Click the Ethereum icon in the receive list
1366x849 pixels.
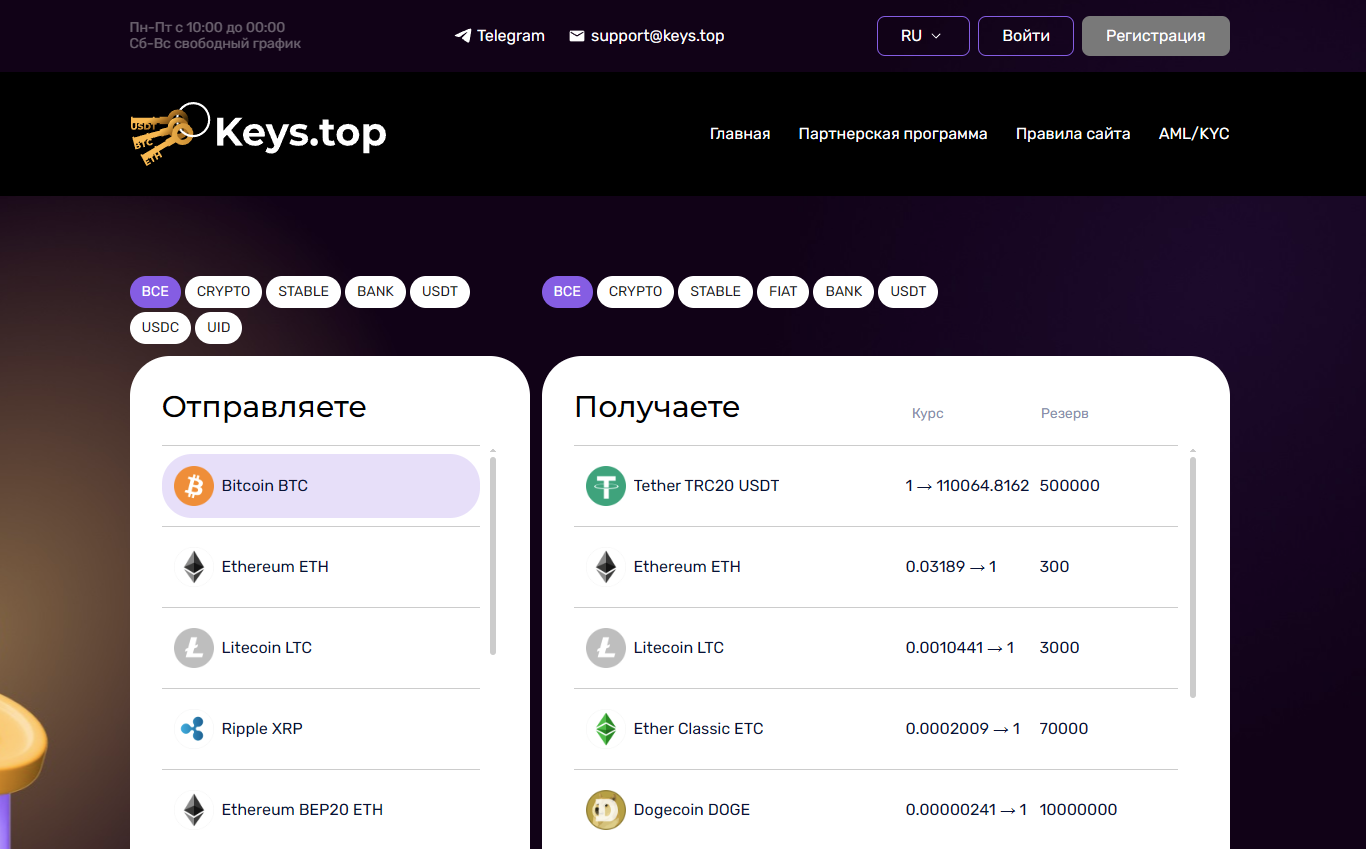click(x=606, y=567)
